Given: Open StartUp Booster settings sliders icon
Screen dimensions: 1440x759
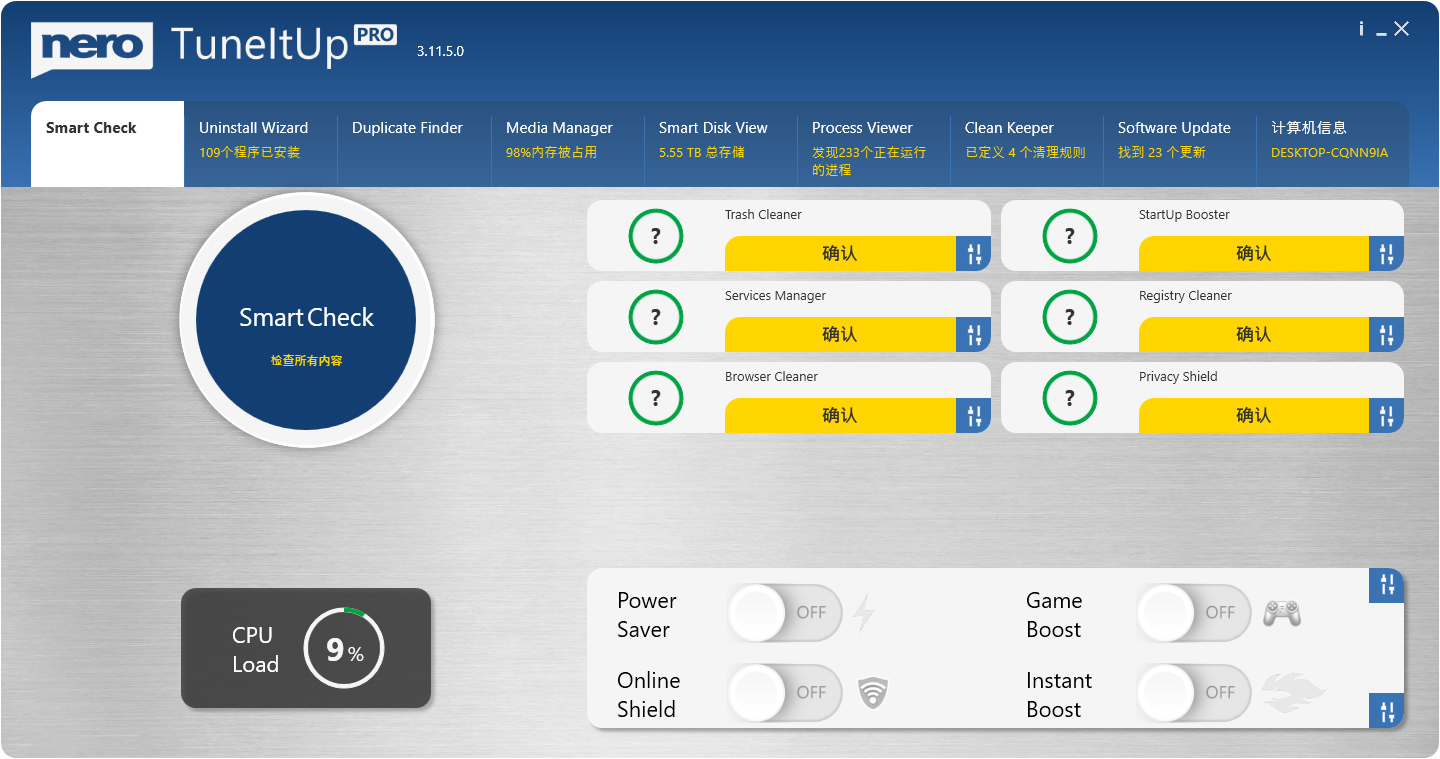Looking at the screenshot, I should pyautogui.click(x=1386, y=254).
